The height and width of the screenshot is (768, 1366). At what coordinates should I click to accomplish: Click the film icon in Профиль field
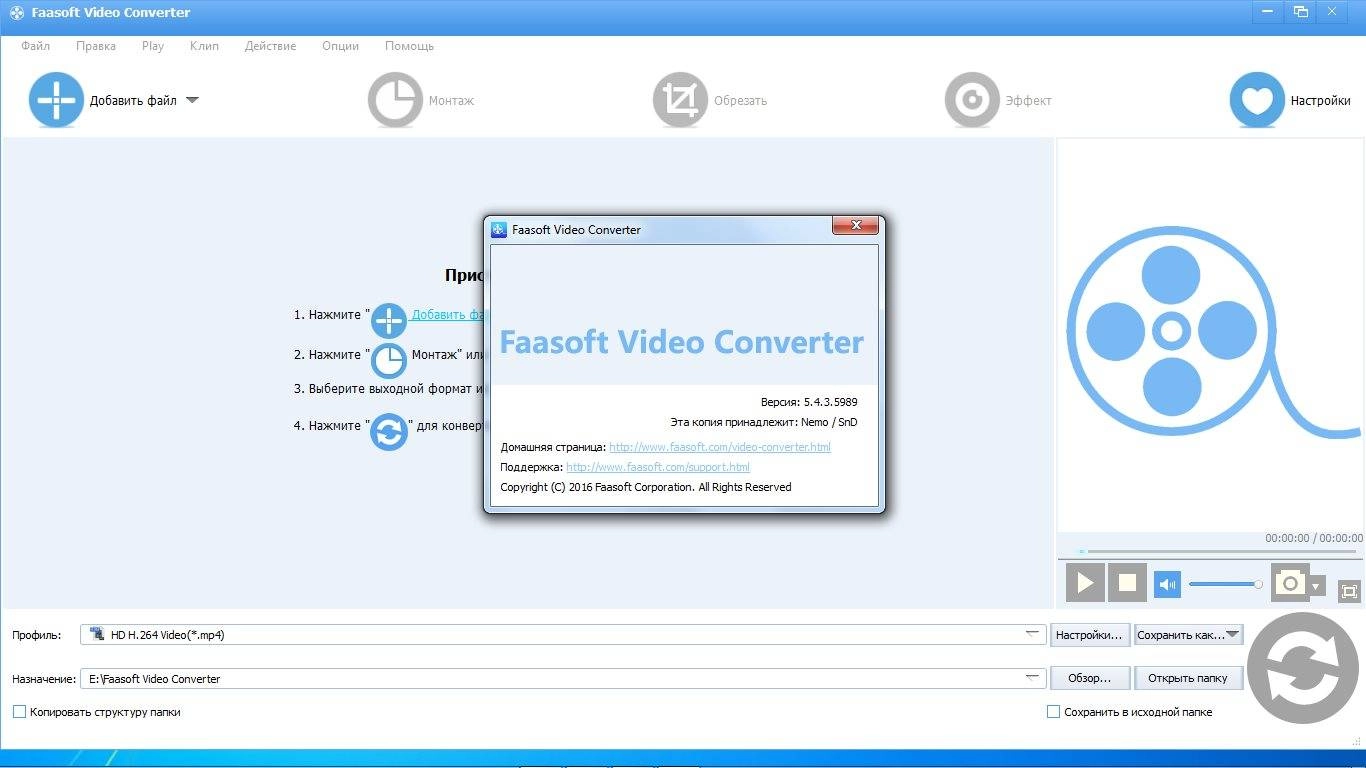pyautogui.click(x=97, y=634)
